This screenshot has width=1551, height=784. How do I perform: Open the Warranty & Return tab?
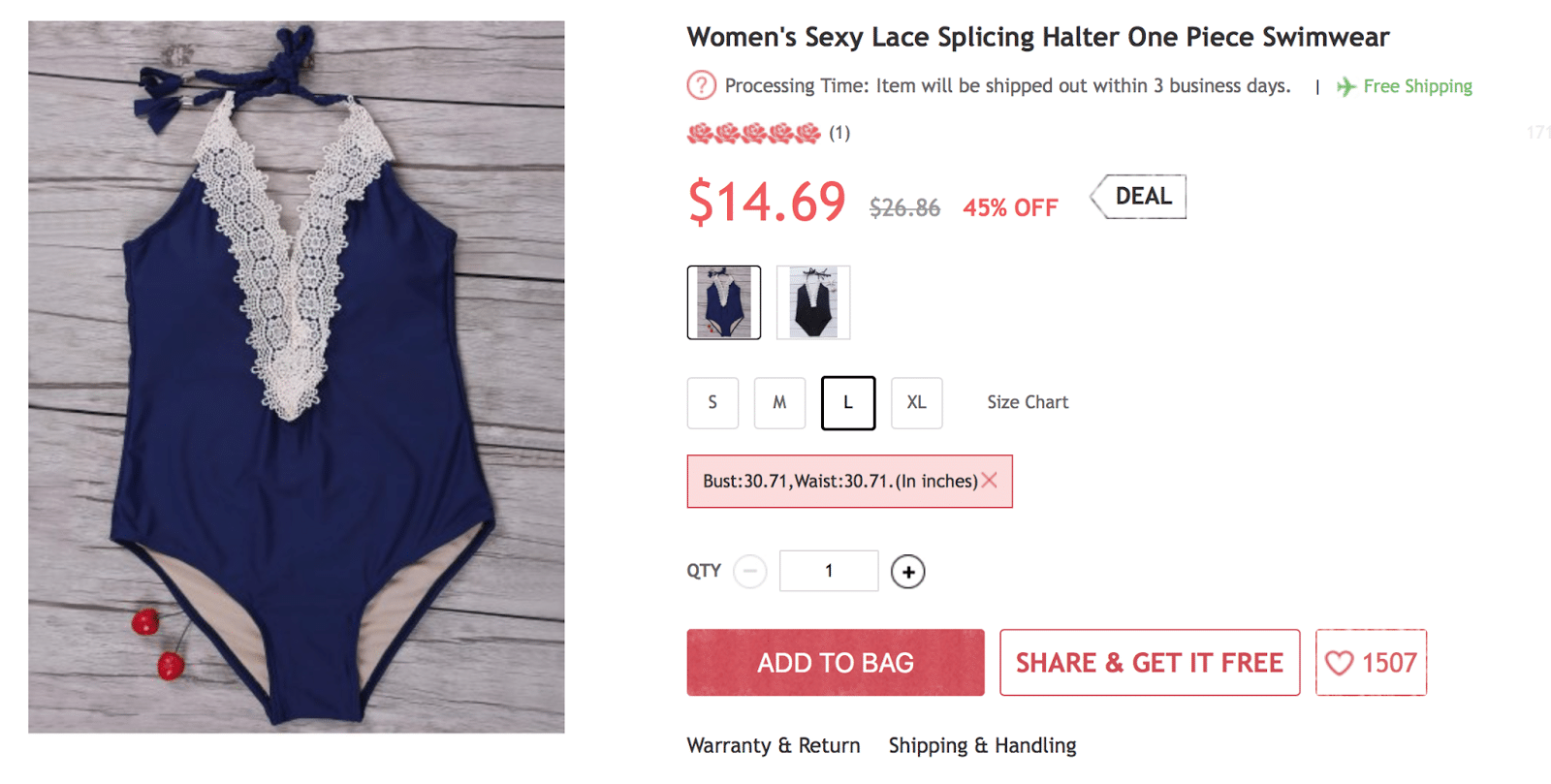(x=774, y=745)
